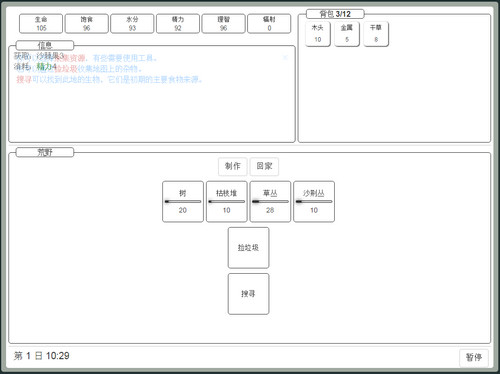Gather from the 枯枝堆 dead branch pile
The height and width of the screenshot is (374, 500).
(x=227, y=202)
